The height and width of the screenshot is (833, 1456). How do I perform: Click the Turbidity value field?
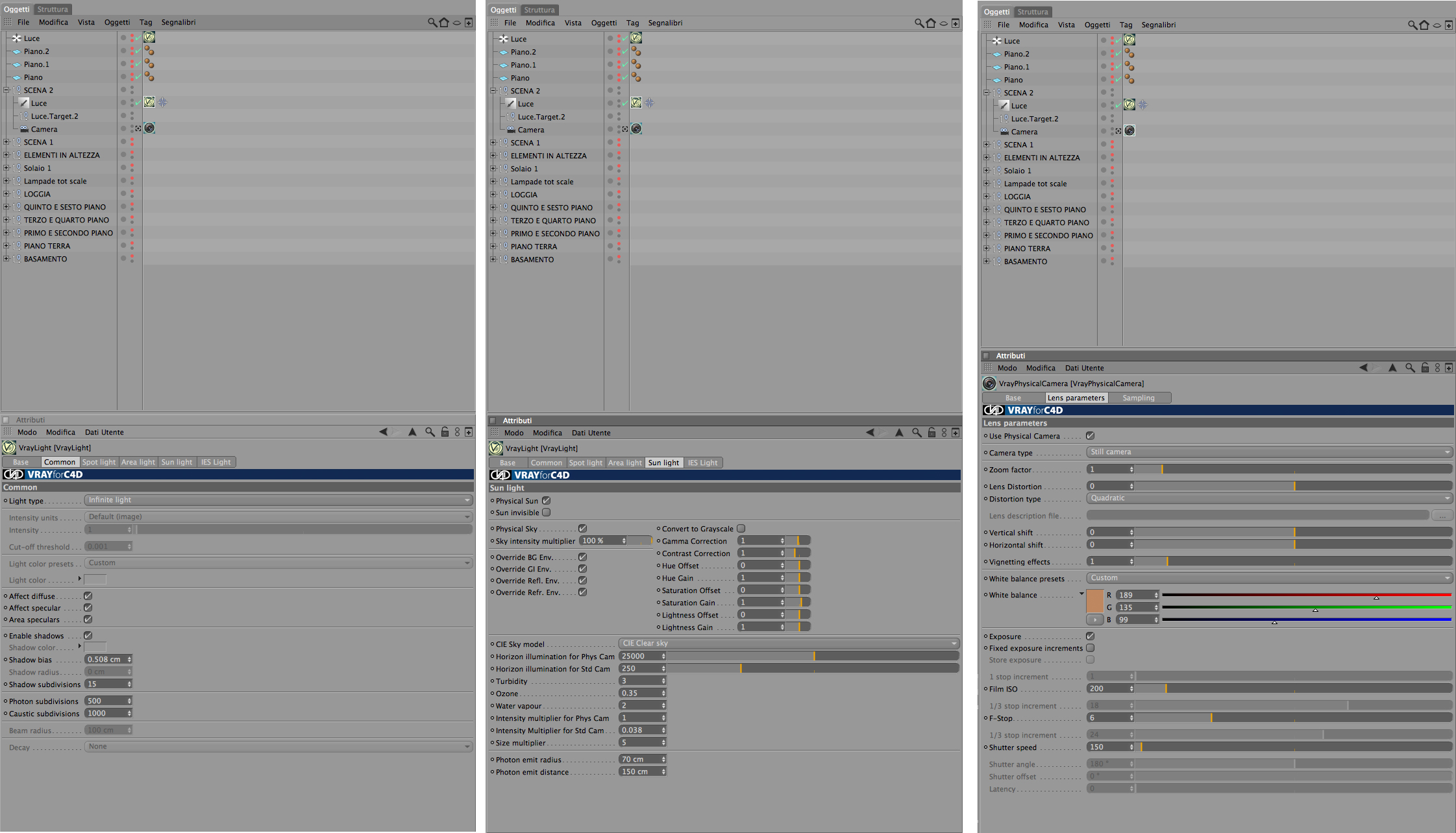[639, 681]
